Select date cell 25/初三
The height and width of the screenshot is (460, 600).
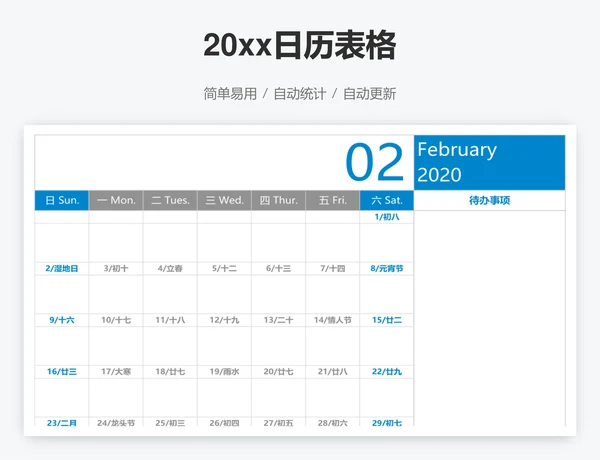170,422
